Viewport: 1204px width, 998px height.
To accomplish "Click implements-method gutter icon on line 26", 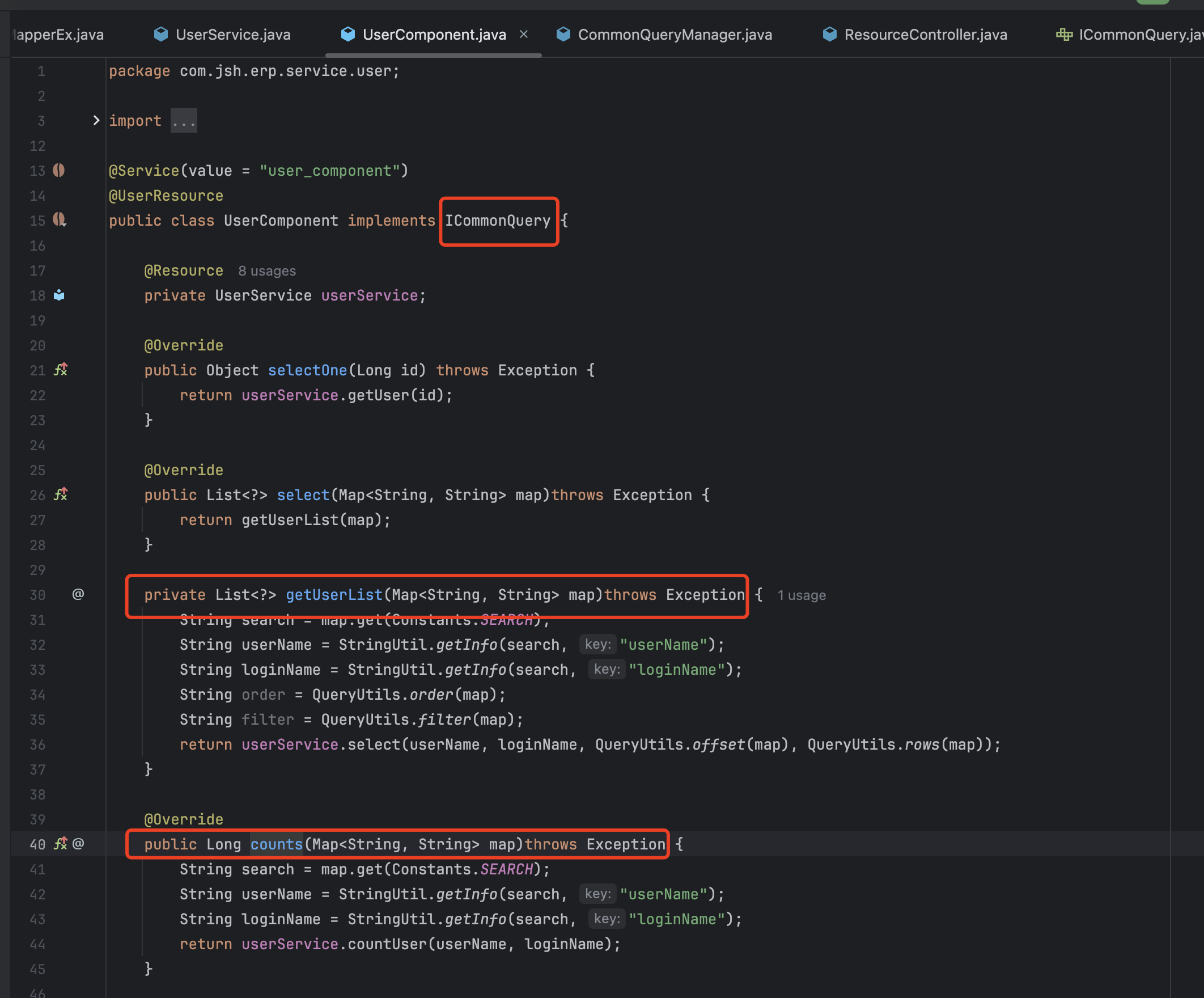I will pyautogui.click(x=60, y=494).
